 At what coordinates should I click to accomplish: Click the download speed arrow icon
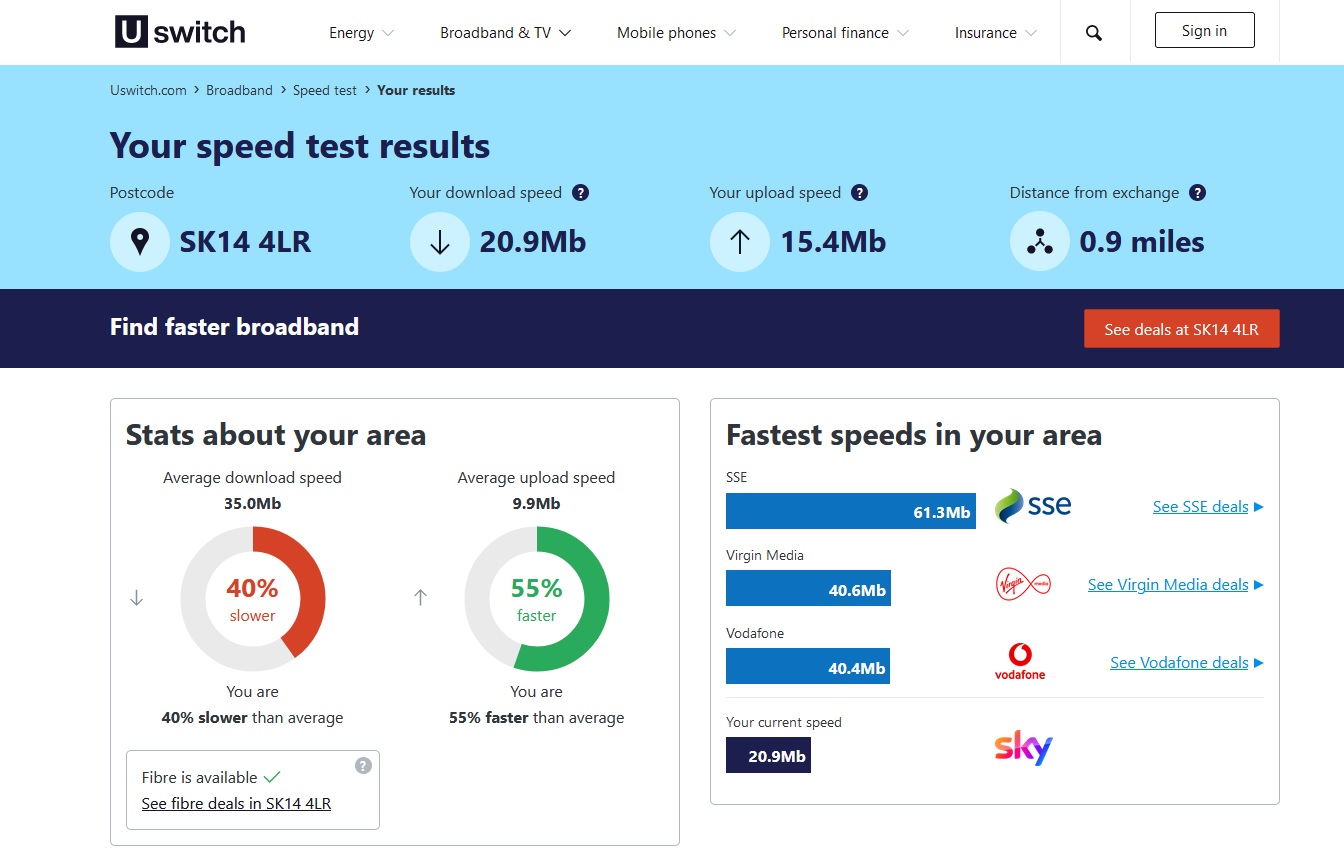pyautogui.click(x=439, y=241)
